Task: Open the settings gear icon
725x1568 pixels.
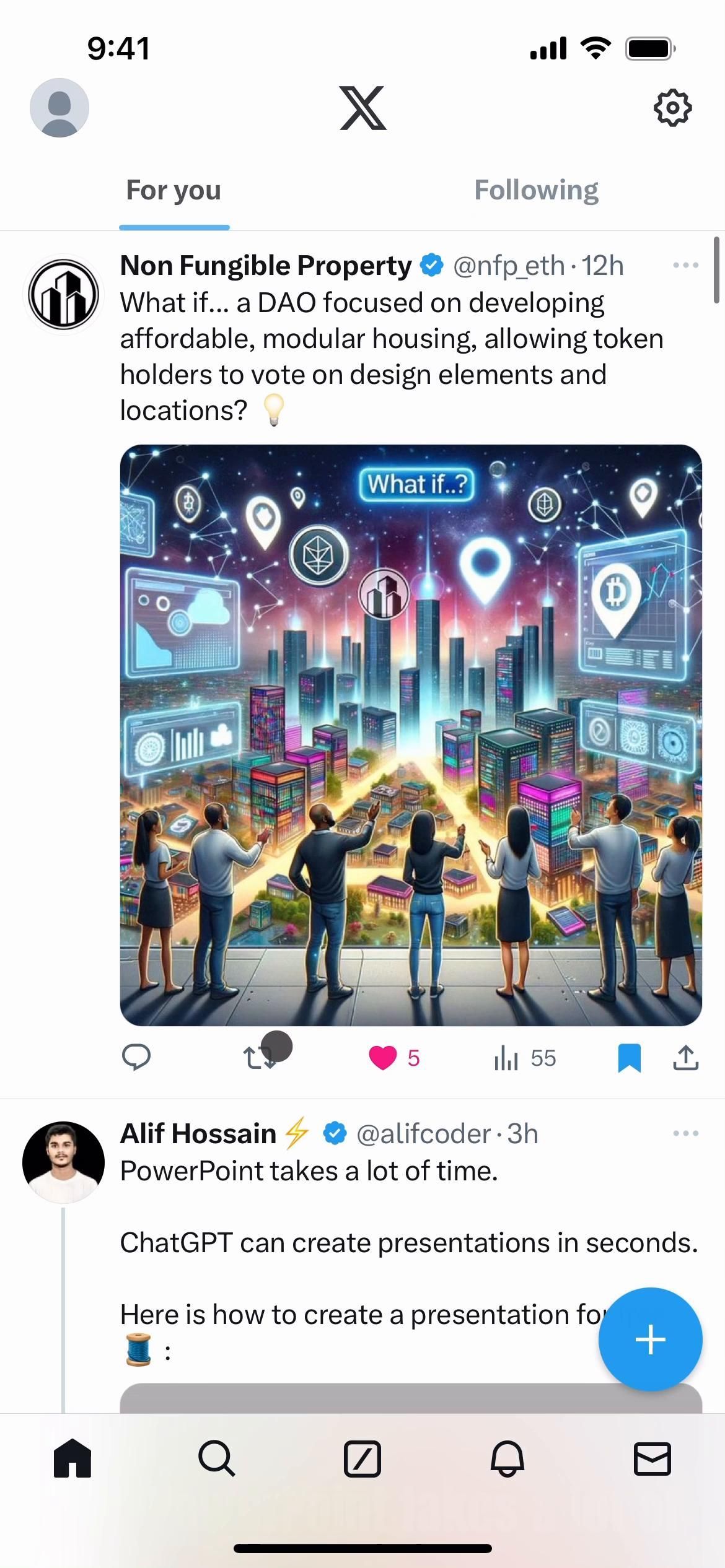Action: coord(672,108)
